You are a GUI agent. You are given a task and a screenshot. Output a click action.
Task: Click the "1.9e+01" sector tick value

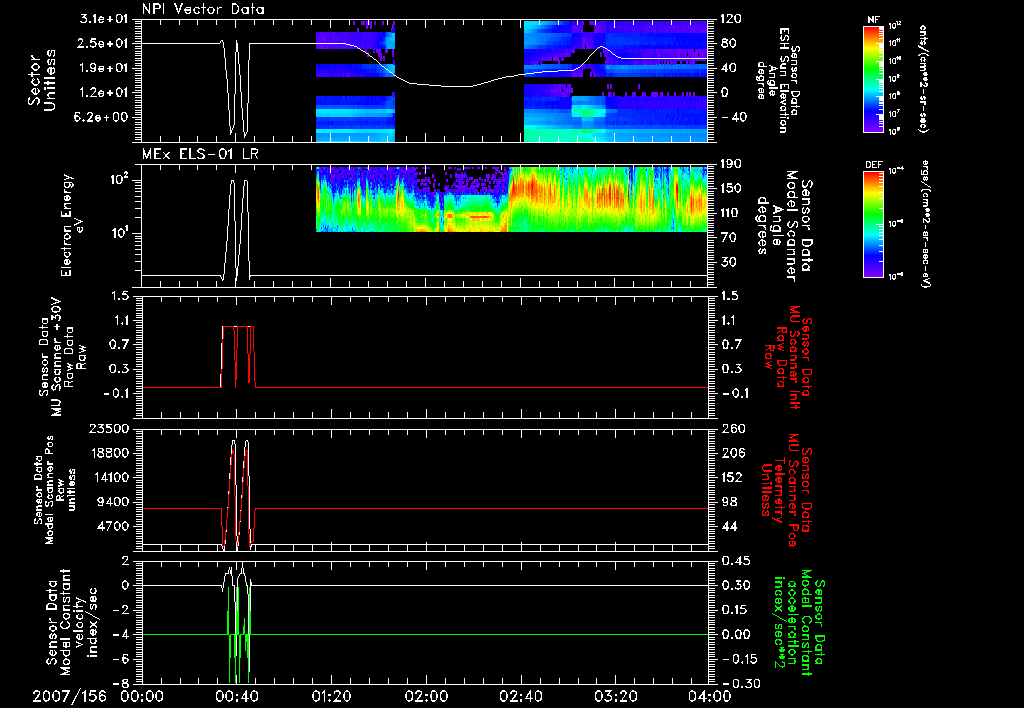[104, 68]
